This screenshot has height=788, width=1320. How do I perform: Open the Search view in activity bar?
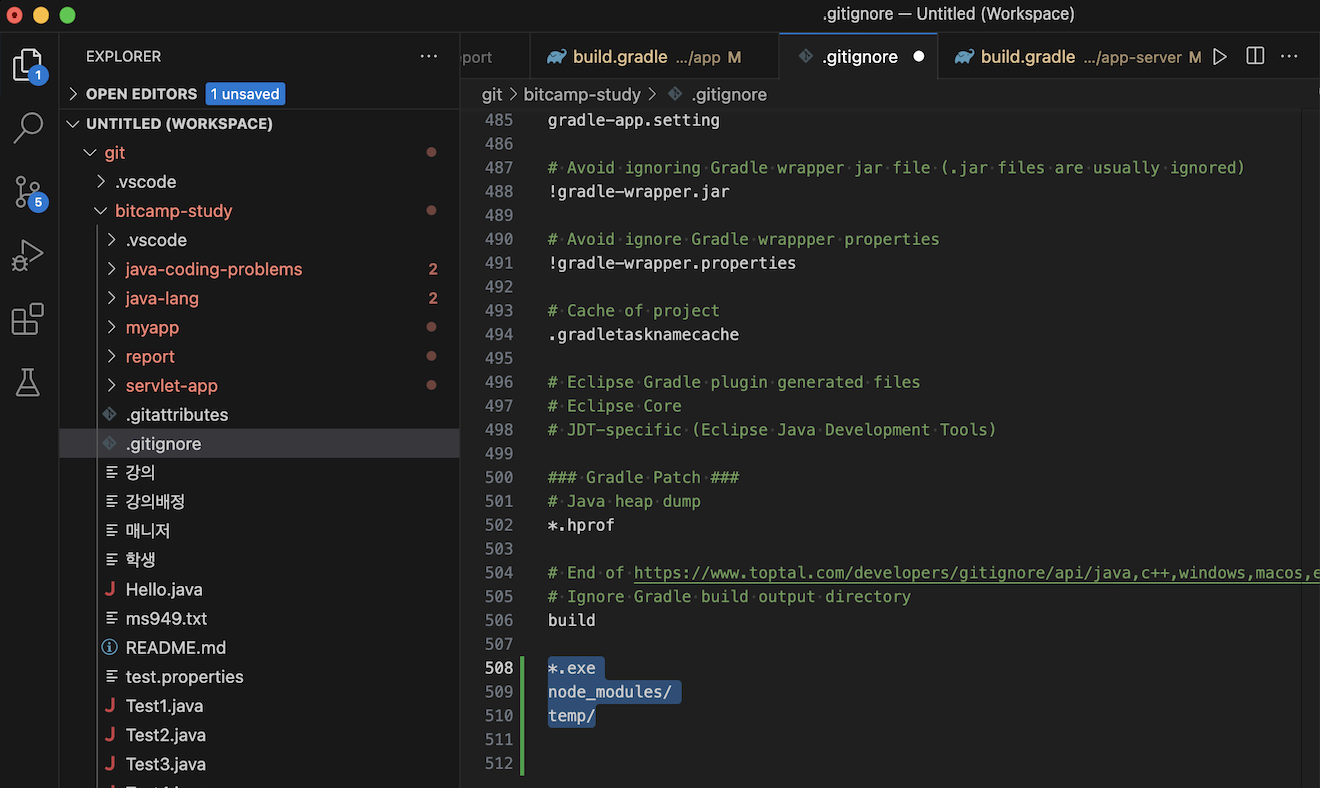(28, 128)
